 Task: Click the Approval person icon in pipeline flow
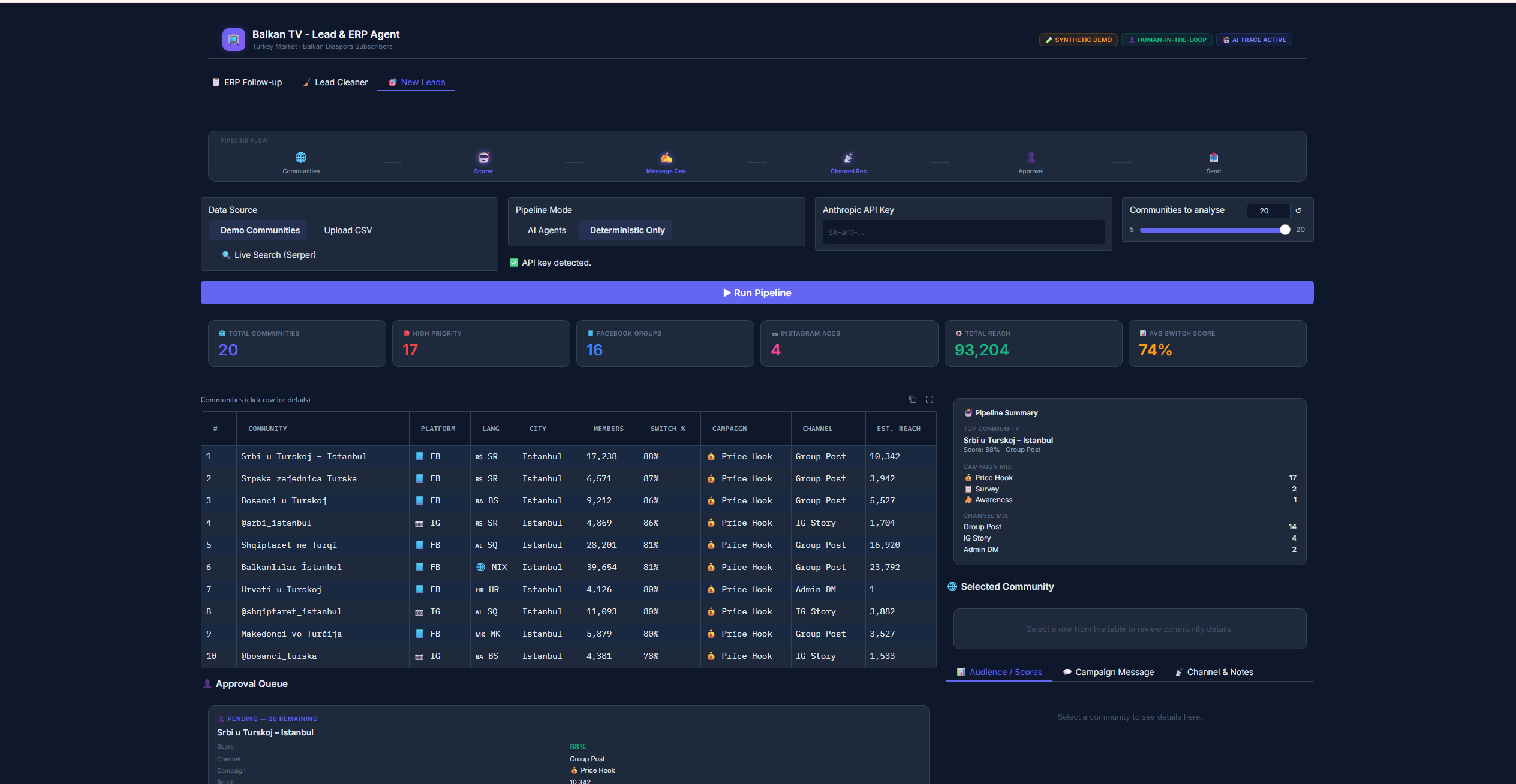point(1031,158)
